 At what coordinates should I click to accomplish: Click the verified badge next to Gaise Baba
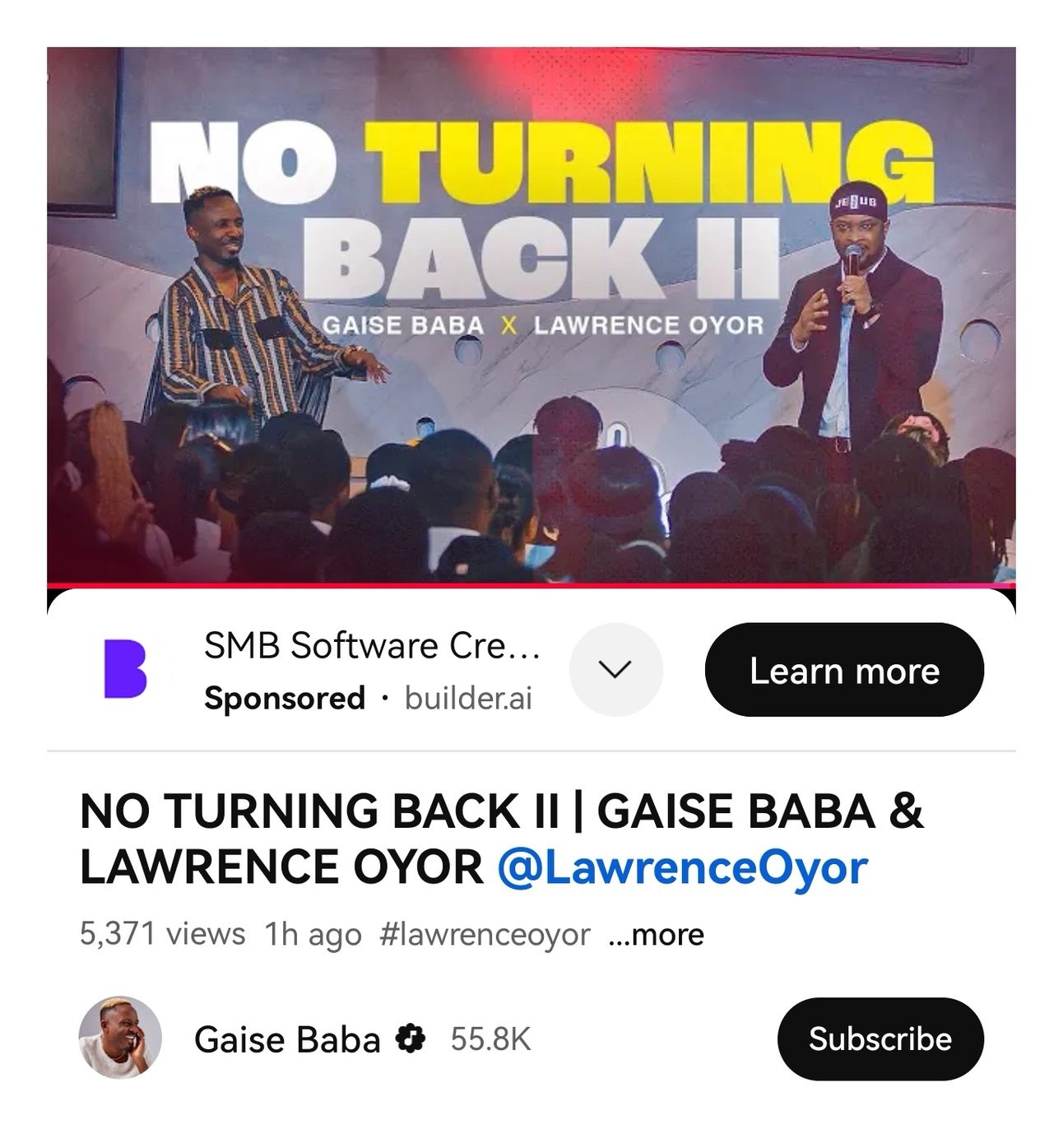point(410,1039)
